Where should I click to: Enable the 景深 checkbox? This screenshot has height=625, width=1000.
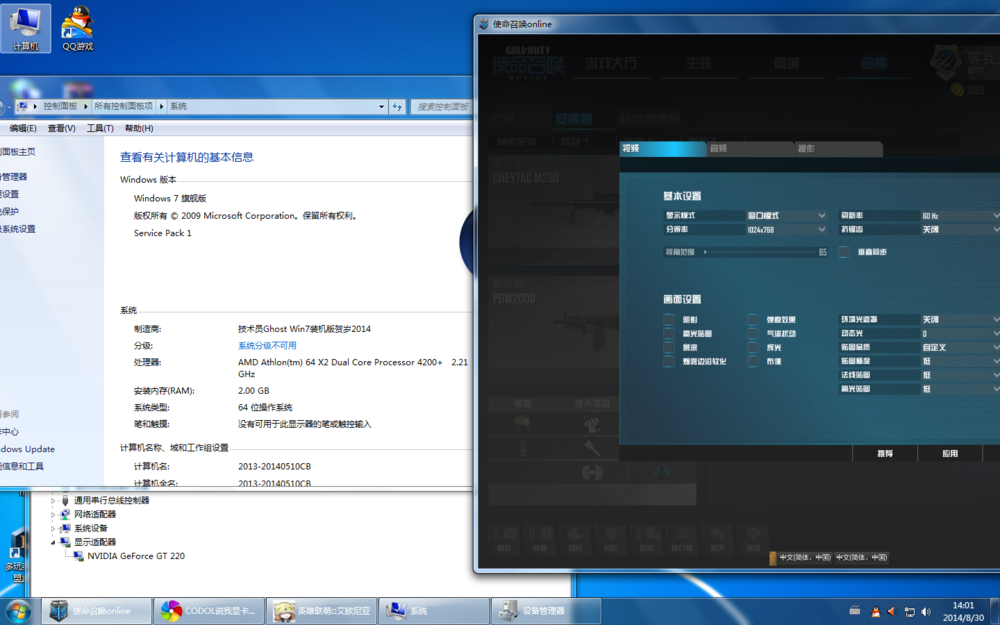(x=668, y=348)
